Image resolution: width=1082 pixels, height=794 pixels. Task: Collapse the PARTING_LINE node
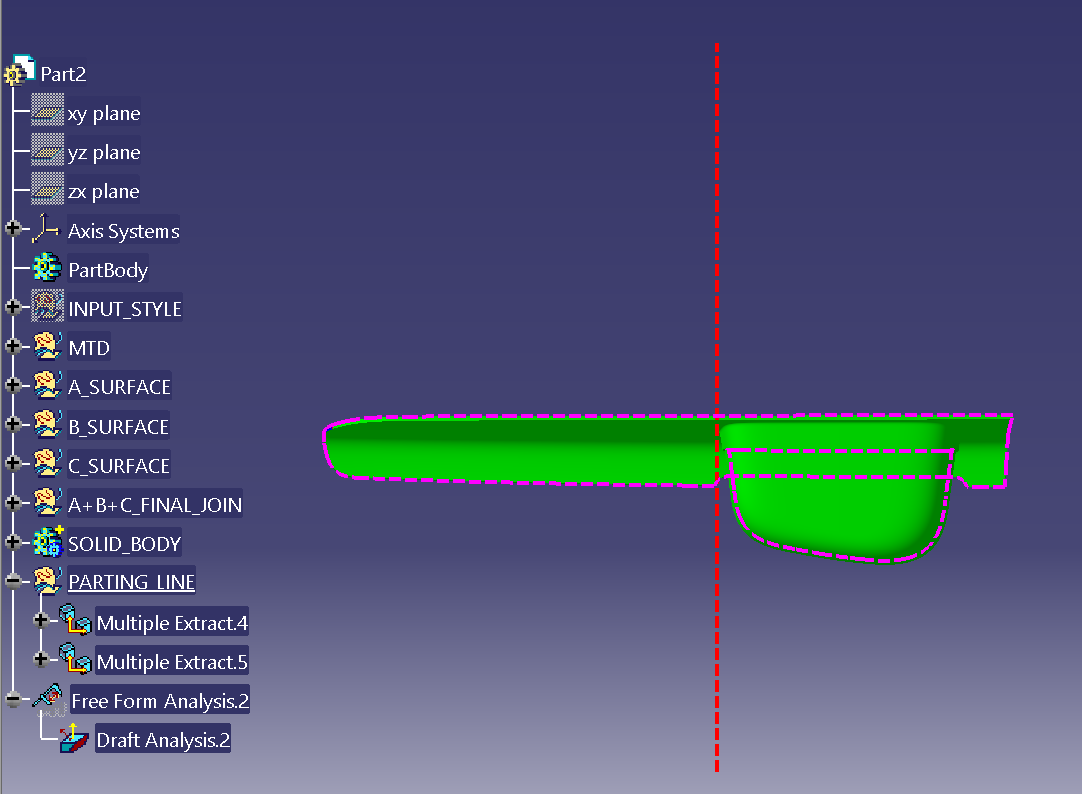tap(13, 581)
